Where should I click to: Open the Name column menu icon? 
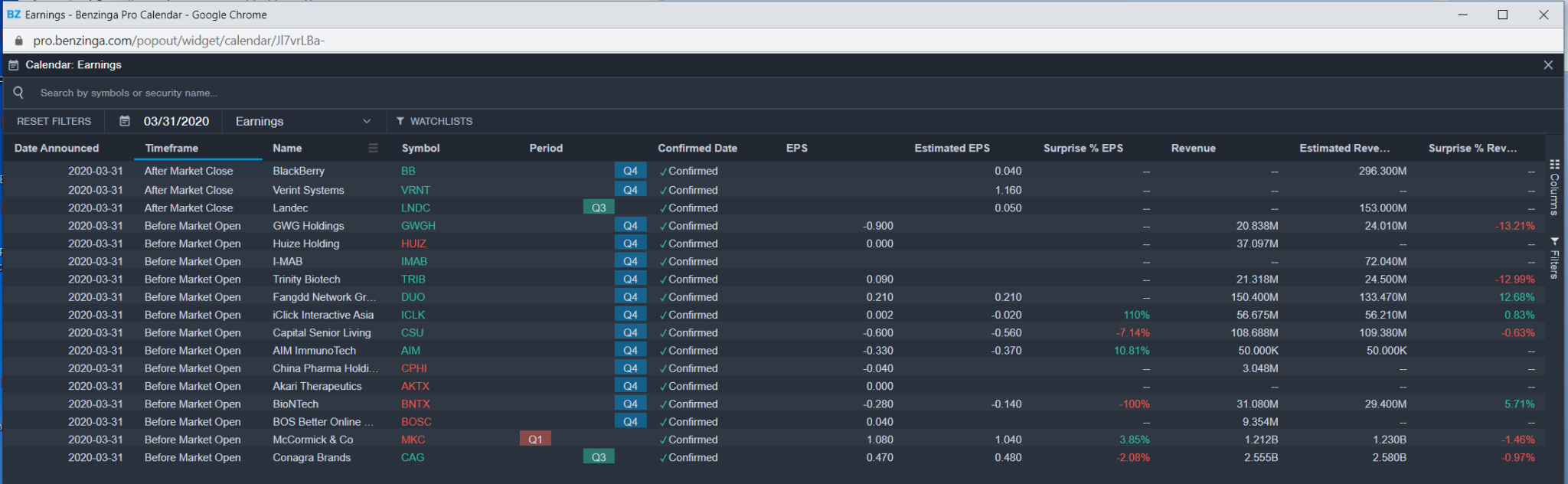pyautogui.click(x=373, y=148)
